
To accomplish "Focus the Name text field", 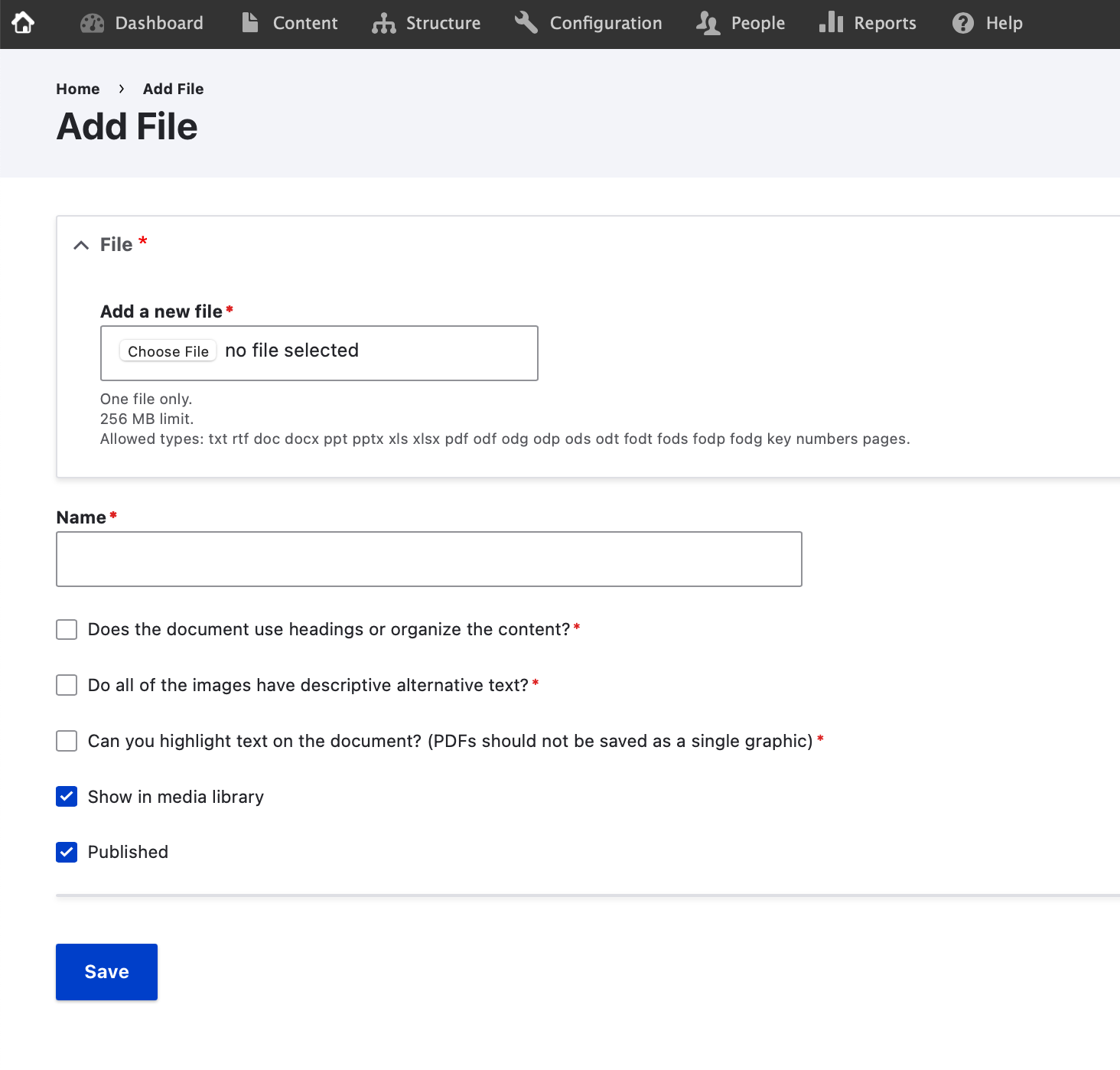I will tap(428, 559).
